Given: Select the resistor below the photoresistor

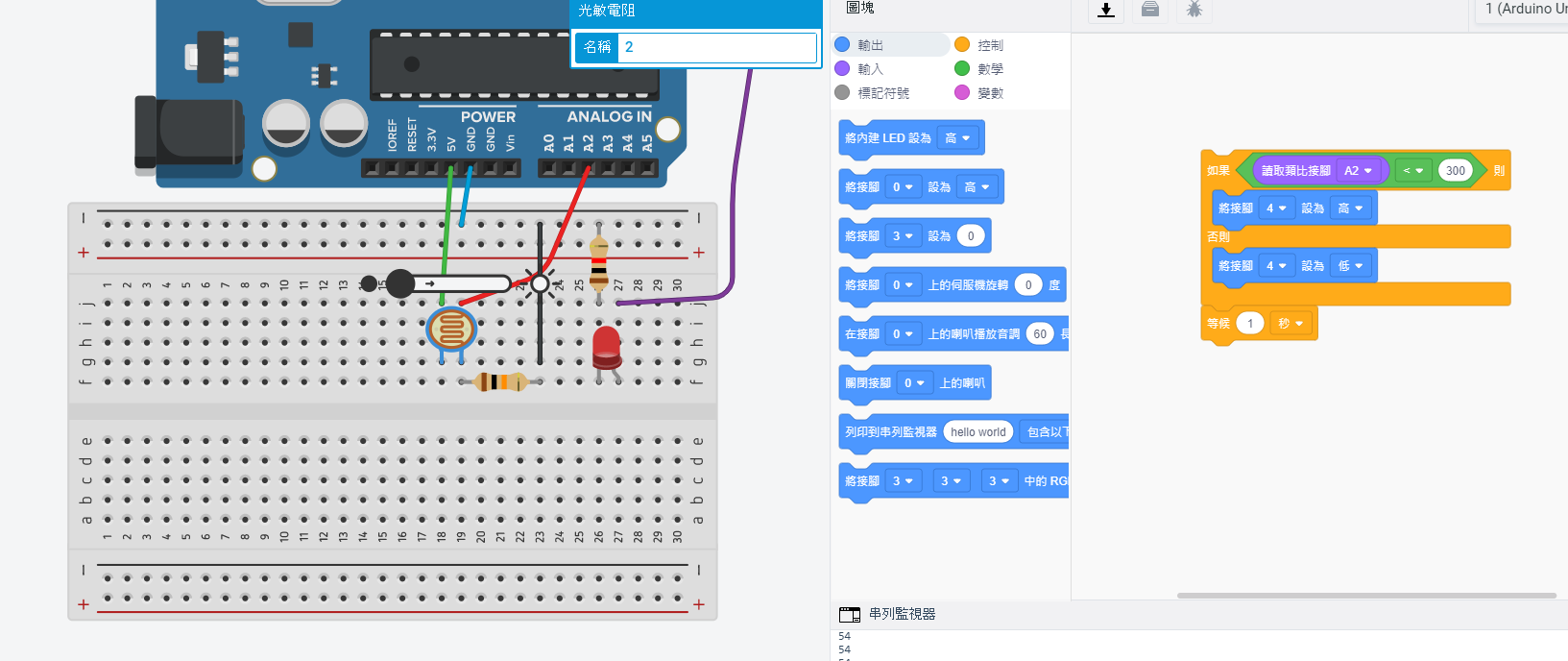Looking at the screenshot, I should click(x=499, y=382).
